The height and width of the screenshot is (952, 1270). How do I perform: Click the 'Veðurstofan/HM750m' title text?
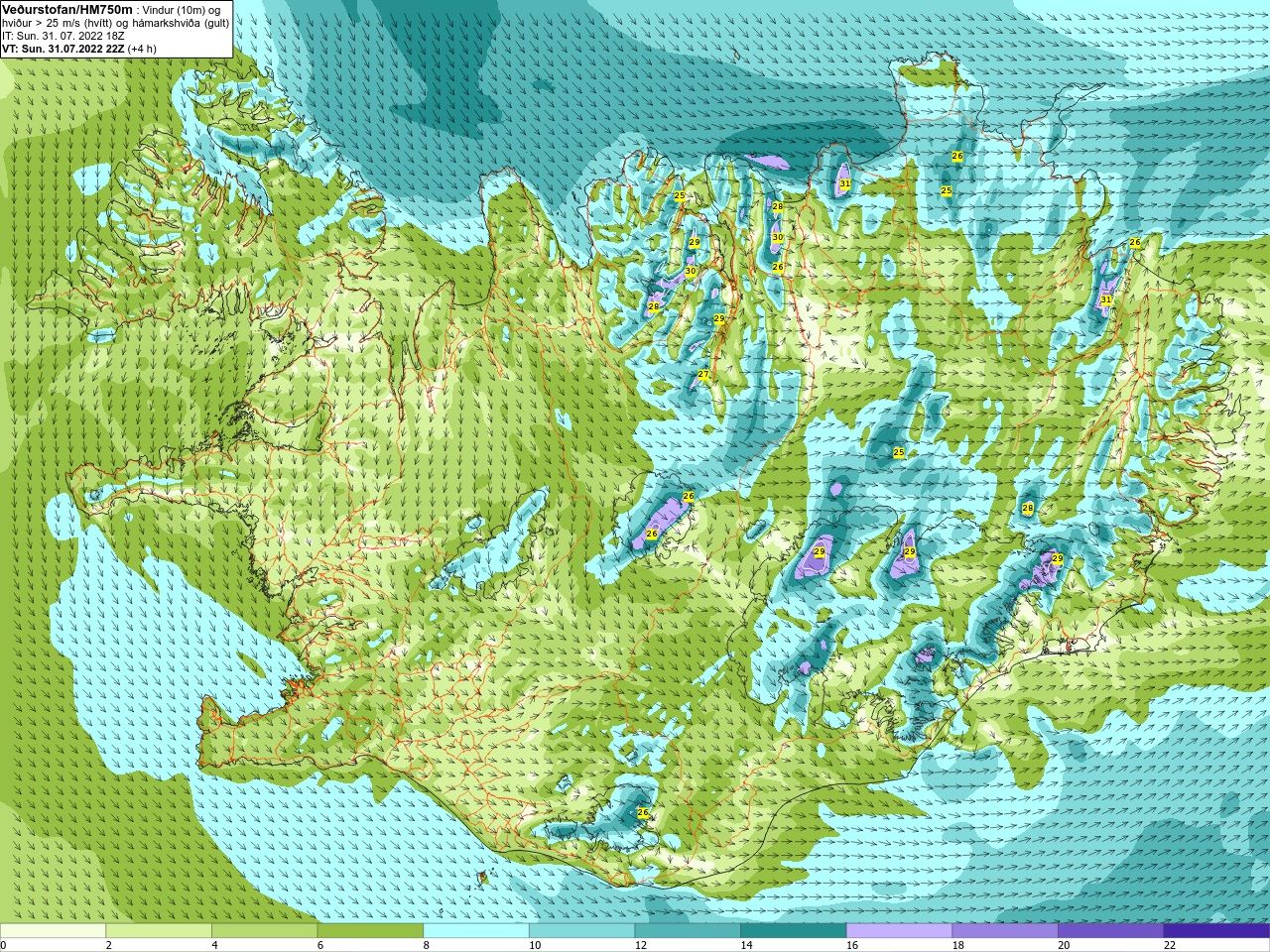(x=67, y=9)
